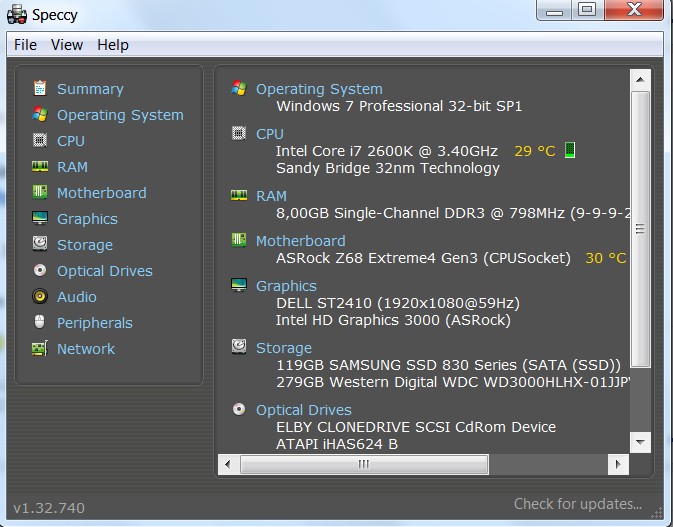
Task: Click chip icon beside CPU heading in summary
Action: click(239, 133)
